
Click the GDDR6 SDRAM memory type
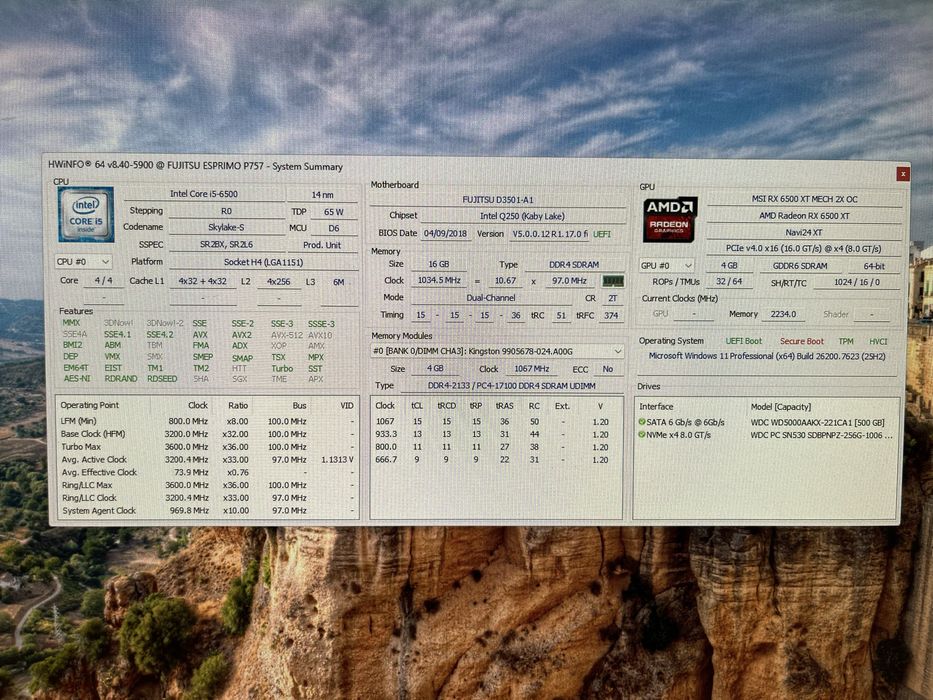point(800,266)
